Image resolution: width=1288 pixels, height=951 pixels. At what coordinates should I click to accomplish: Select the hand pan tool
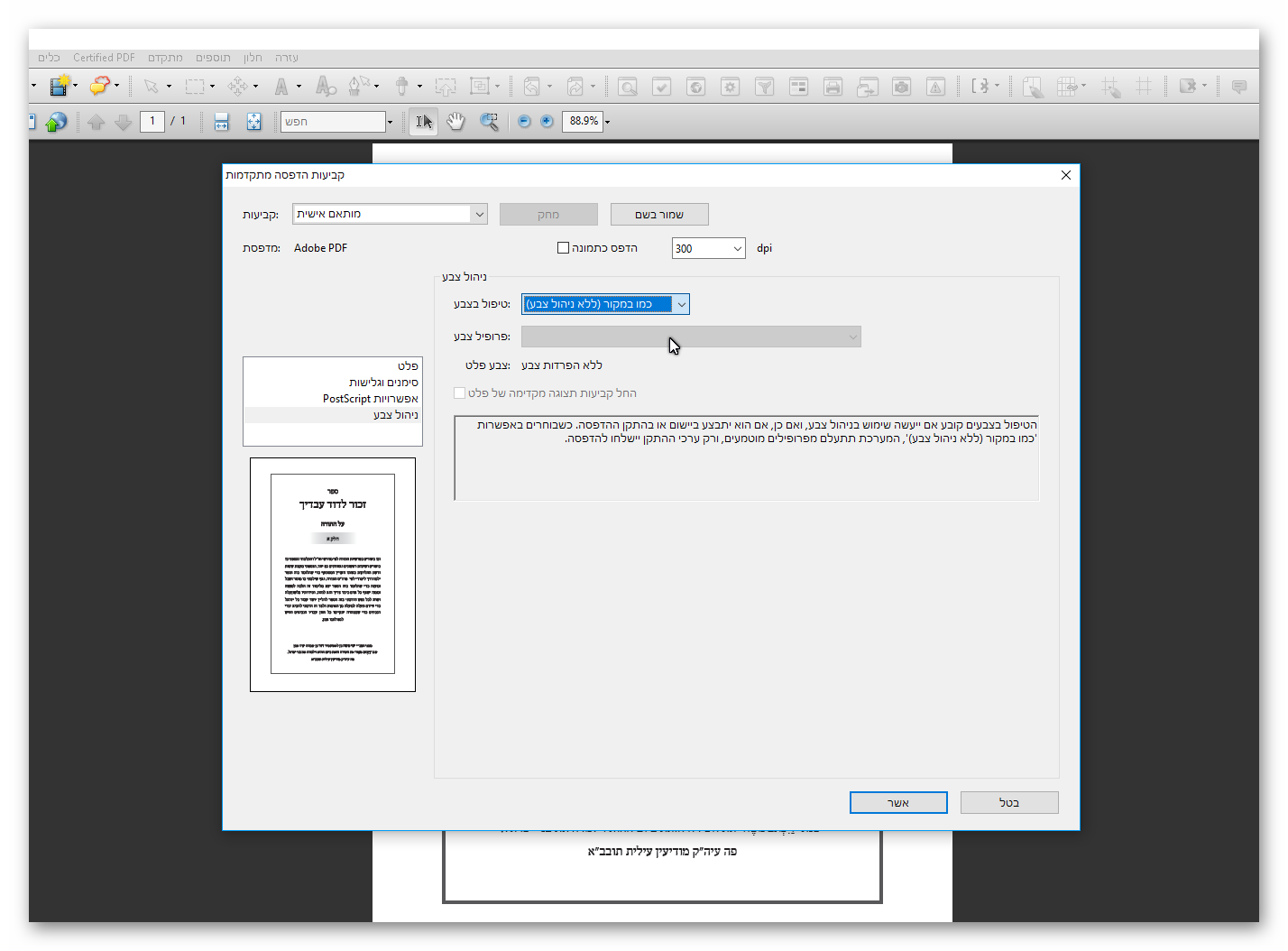[456, 122]
